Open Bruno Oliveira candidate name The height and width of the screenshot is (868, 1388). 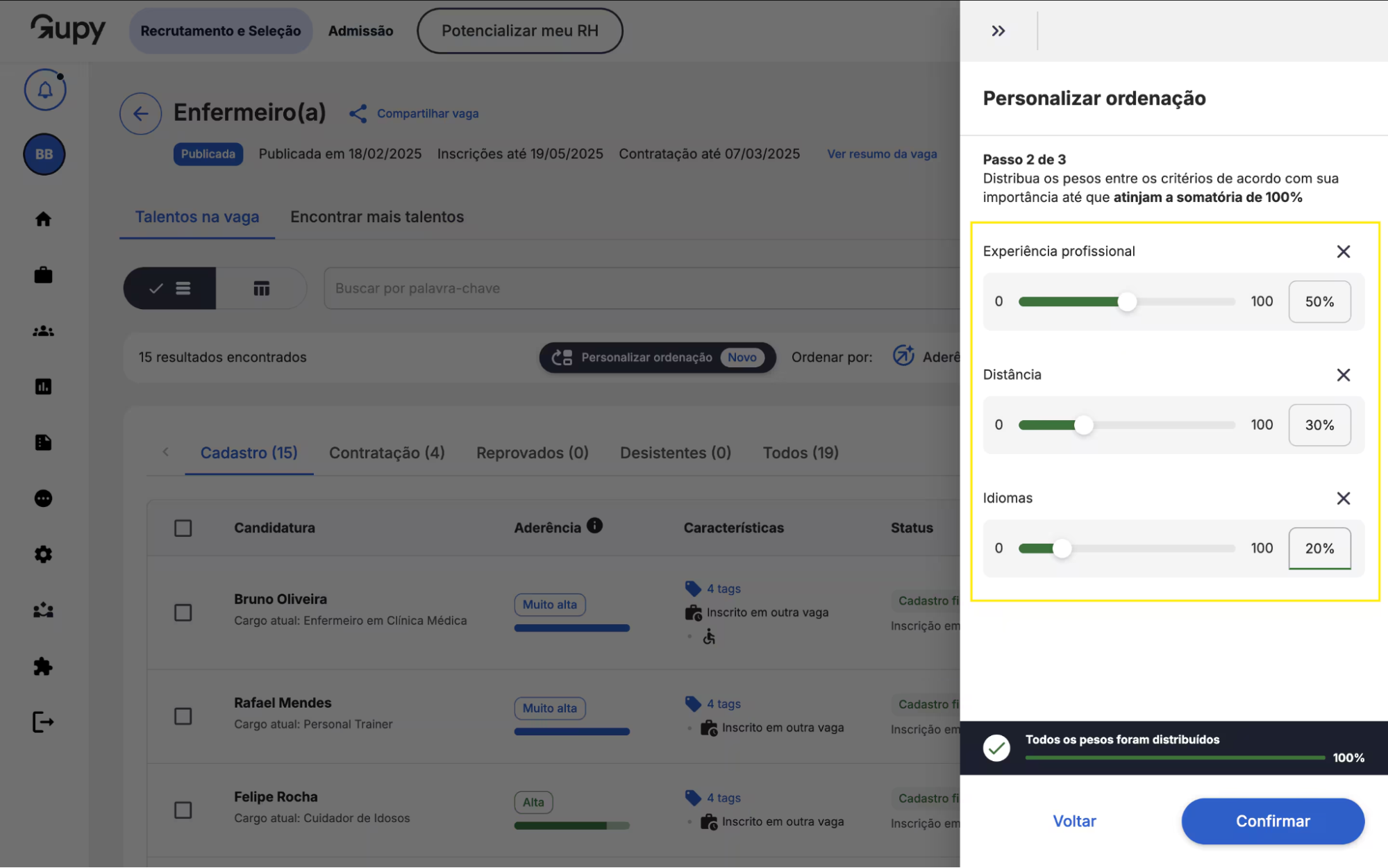(x=281, y=599)
